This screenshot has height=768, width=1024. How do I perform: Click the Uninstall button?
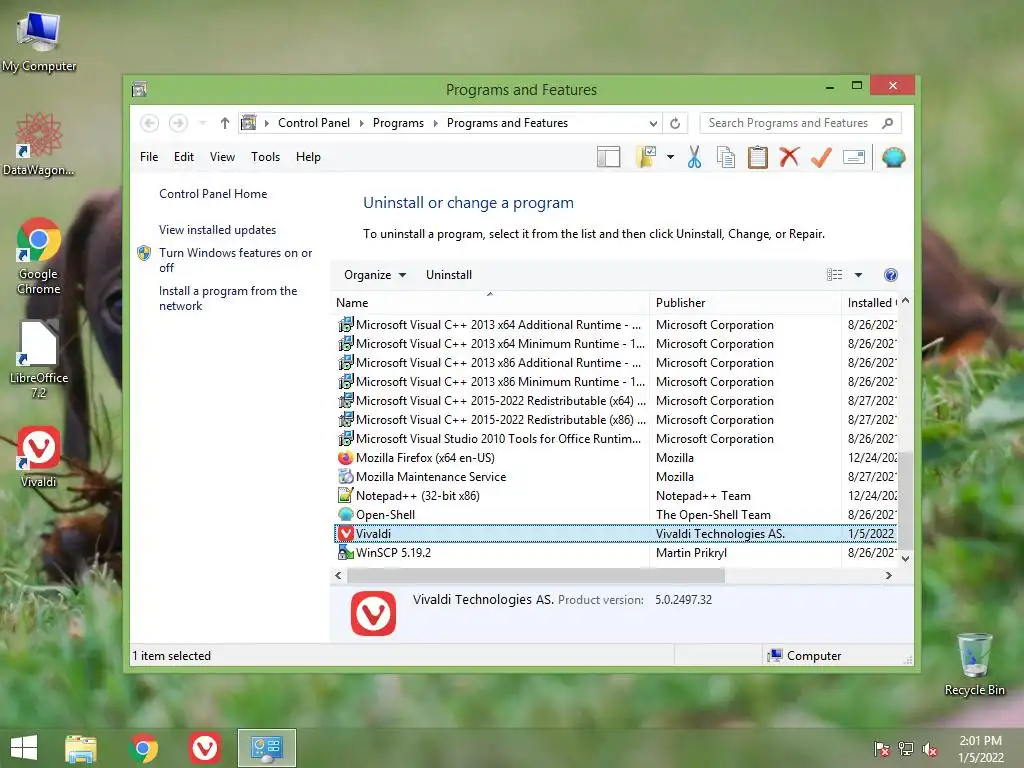pyautogui.click(x=449, y=275)
